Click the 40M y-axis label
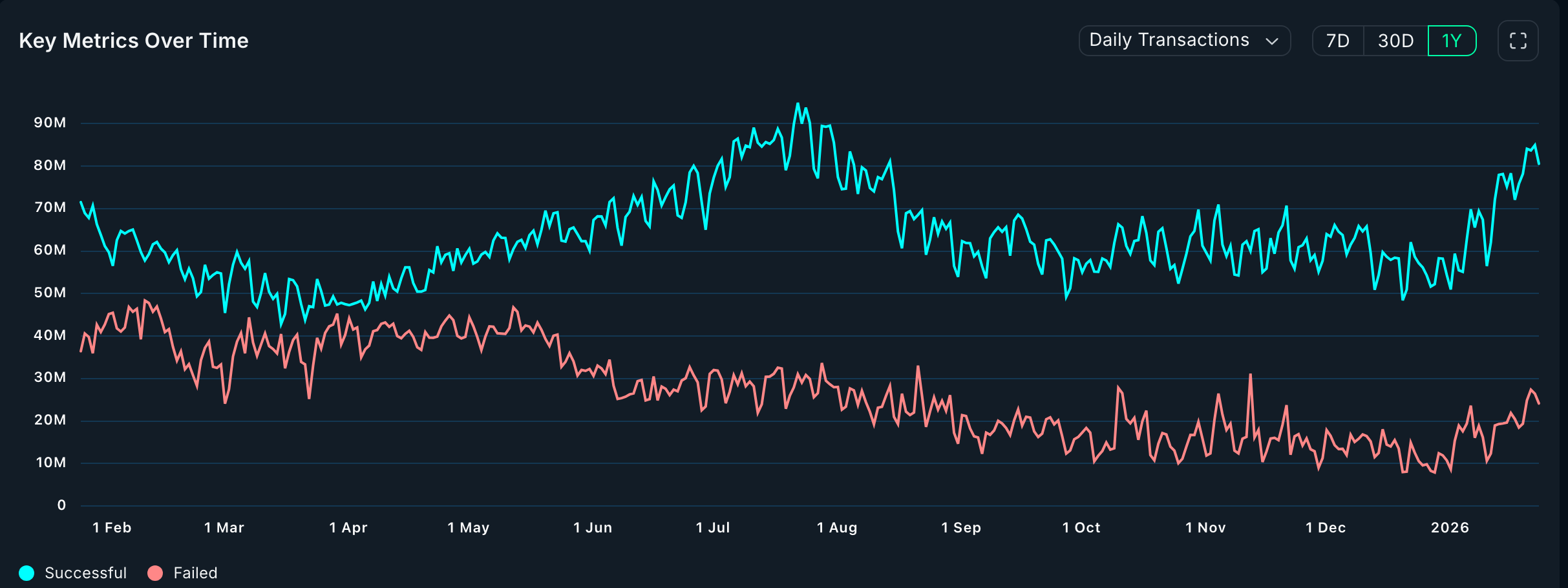The height and width of the screenshot is (588, 1568). (x=50, y=335)
